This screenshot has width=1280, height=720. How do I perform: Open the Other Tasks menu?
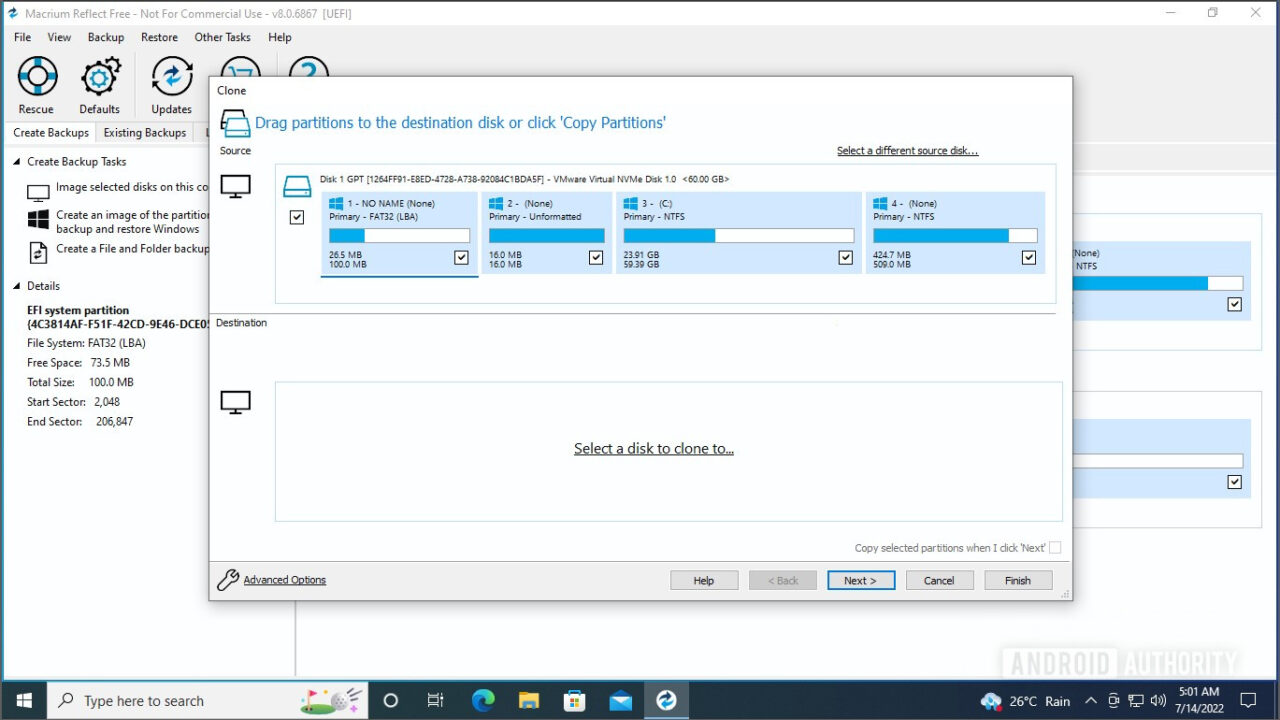point(222,37)
